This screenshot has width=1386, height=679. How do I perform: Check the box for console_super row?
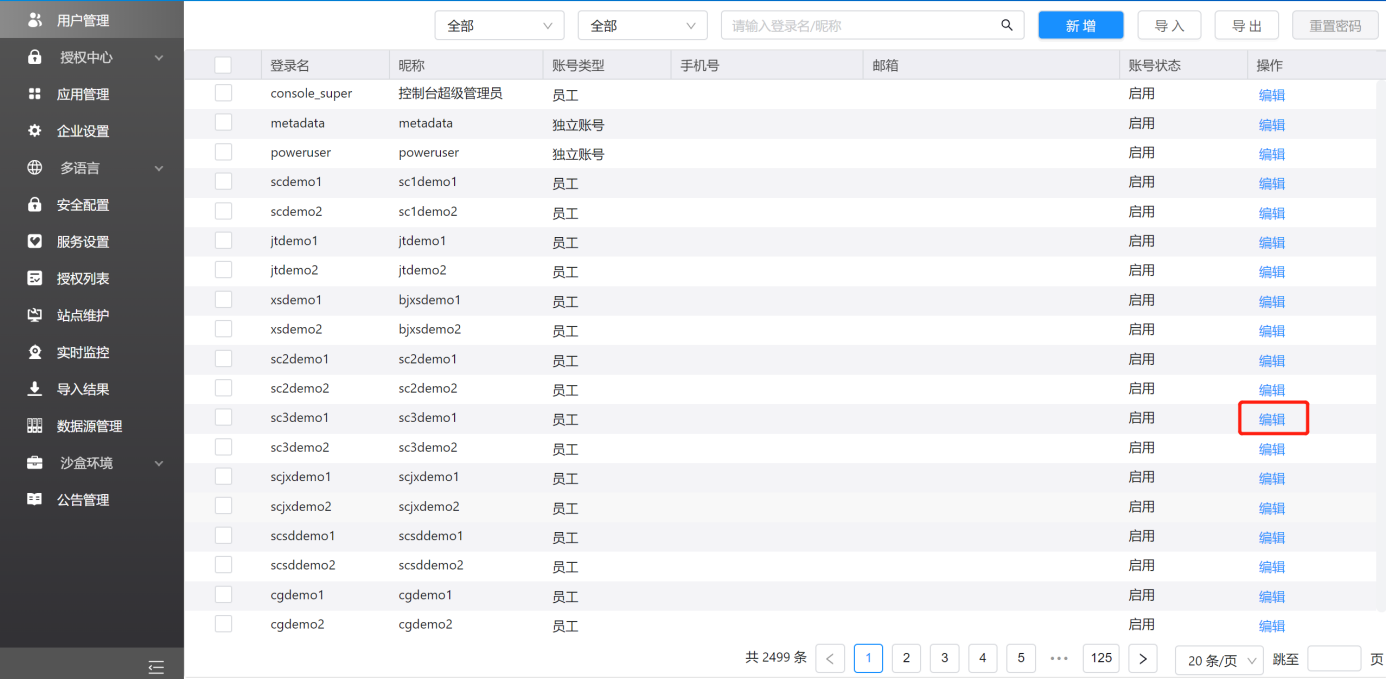[223, 93]
